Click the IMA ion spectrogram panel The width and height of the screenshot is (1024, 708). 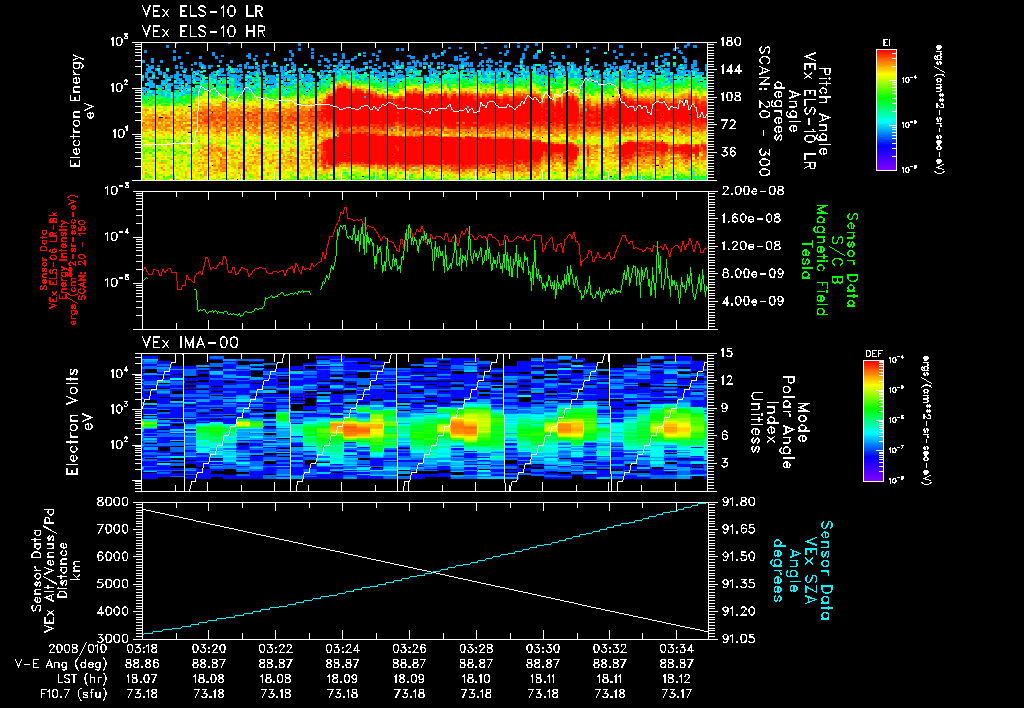(x=424, y=423)
